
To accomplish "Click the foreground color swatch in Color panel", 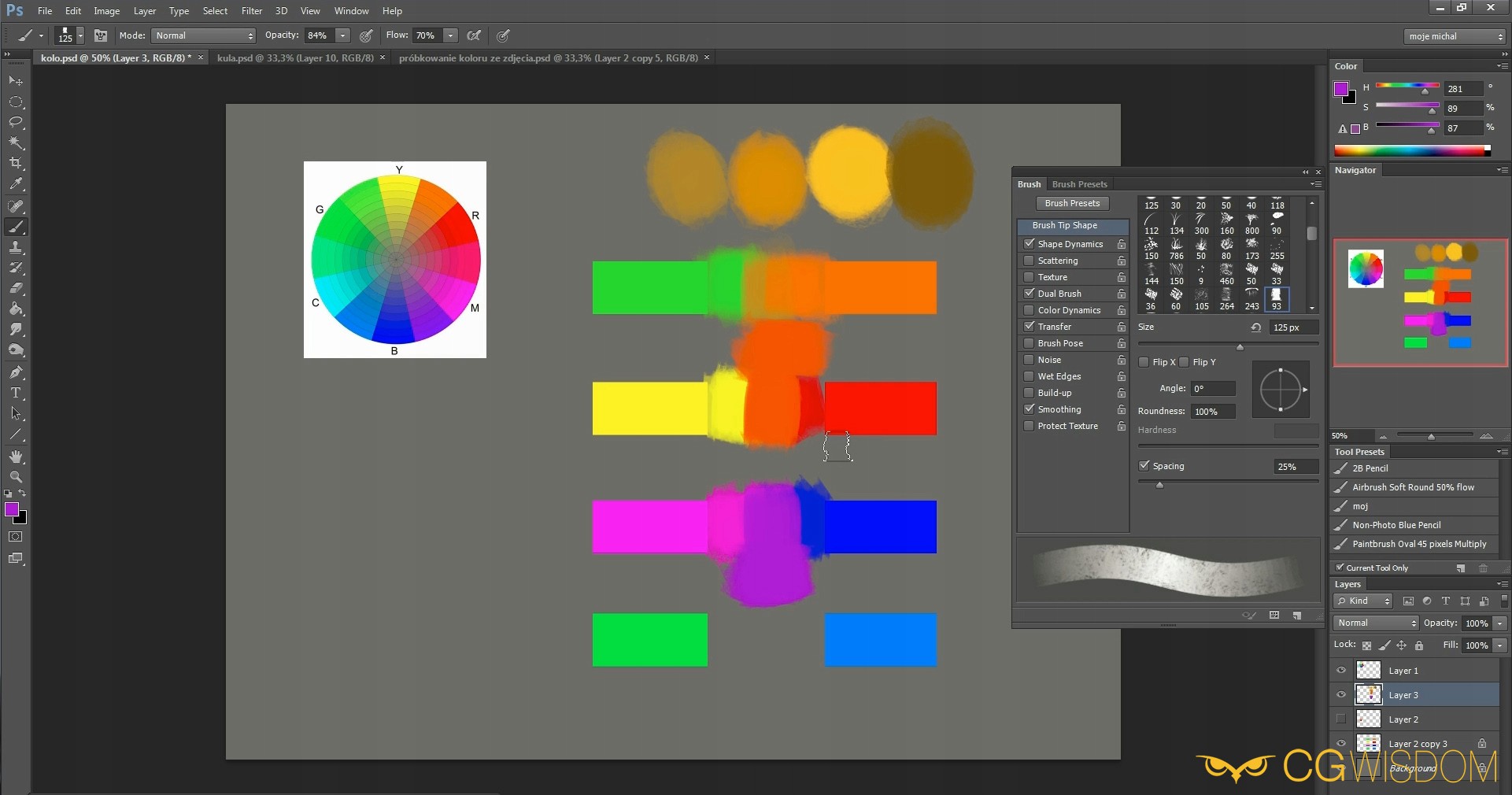I will coord(1341,88).
